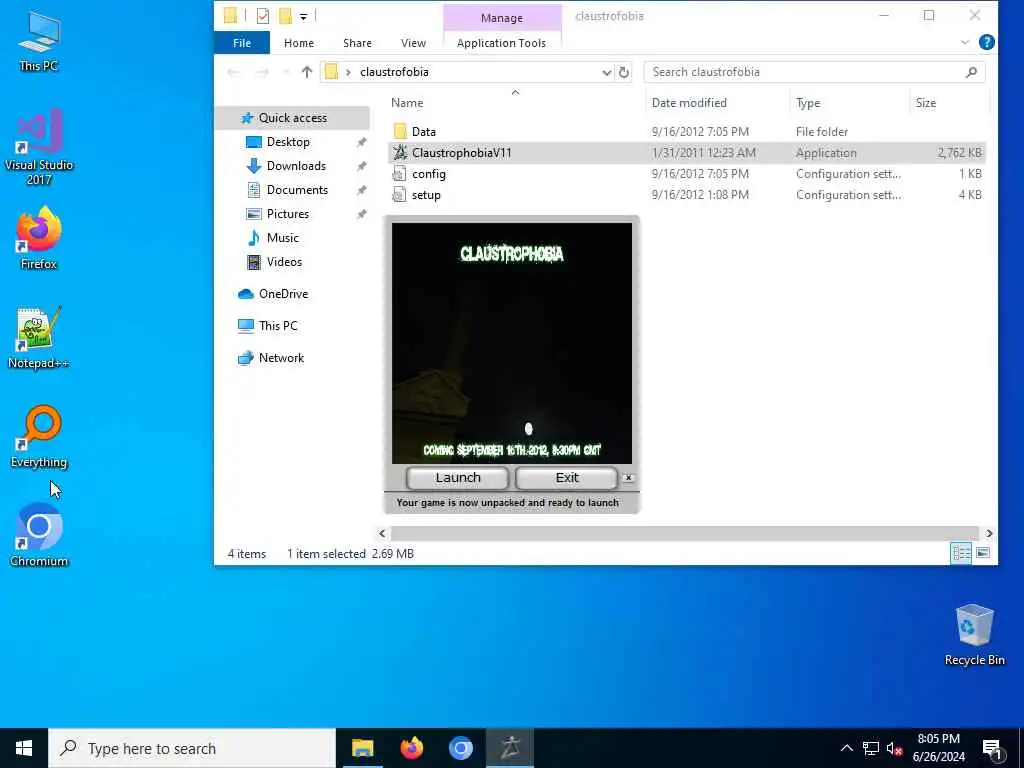Open Visual Studio 2017 desktop shortcut

[x=39, y=146]
